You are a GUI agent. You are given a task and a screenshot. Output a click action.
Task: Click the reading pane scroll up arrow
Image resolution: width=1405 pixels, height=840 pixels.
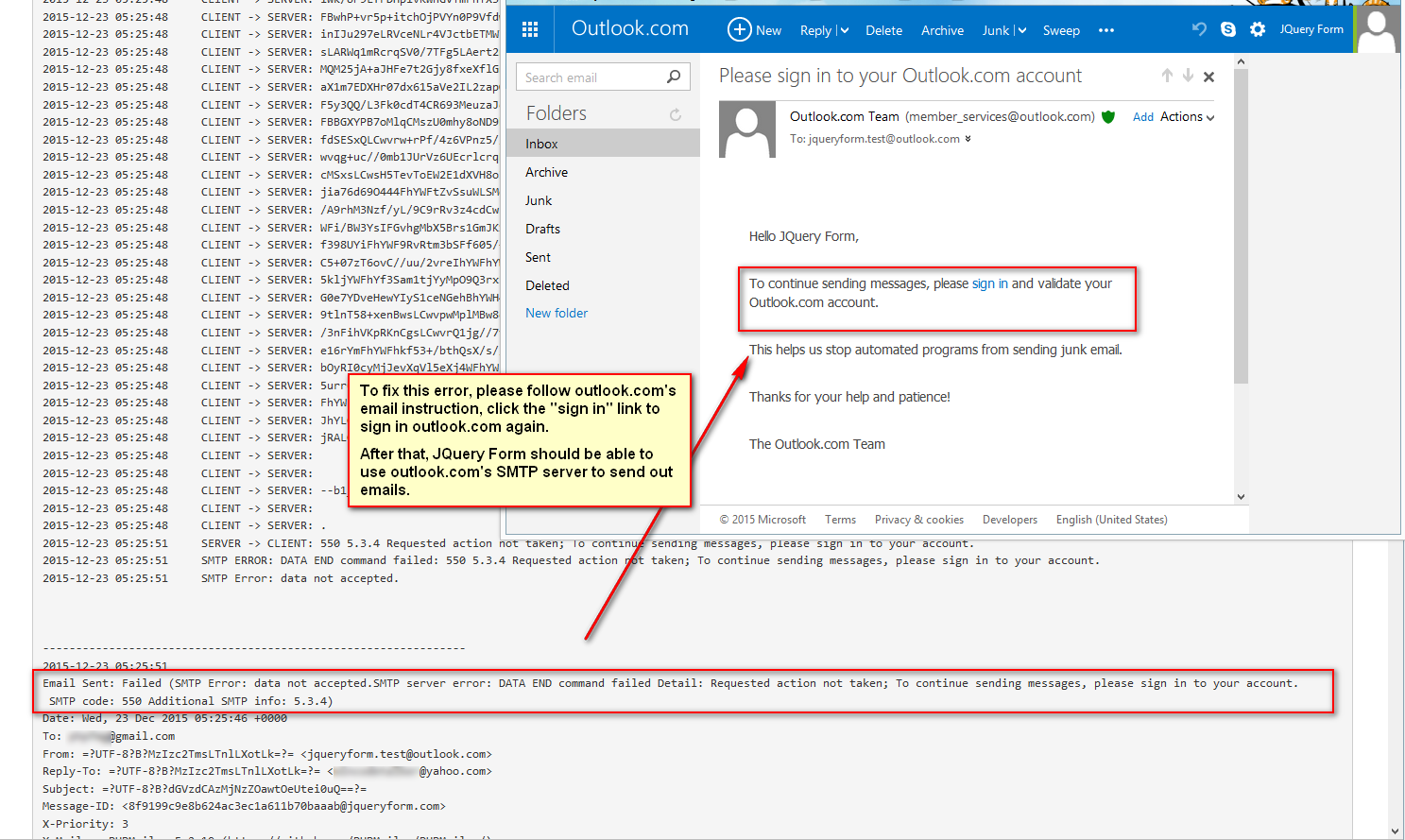pyautogui.click(x=1241, y=61)
